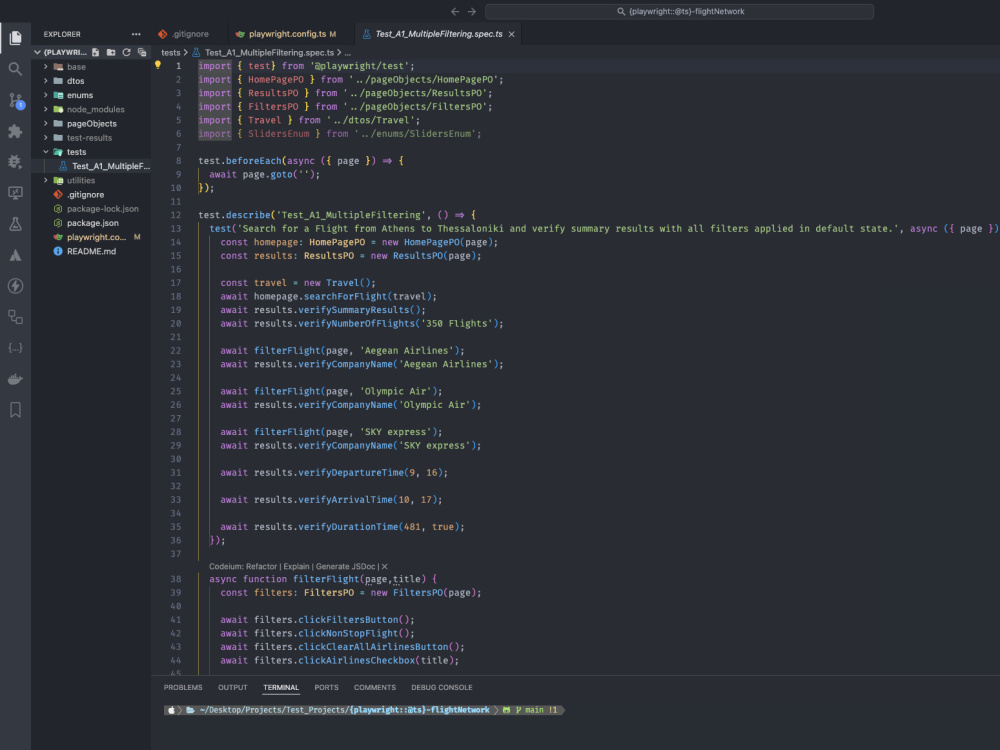Open the Remote Explorer view
Image resolution: width=1000 pixels, height=750 pixels.
point(15,193)
